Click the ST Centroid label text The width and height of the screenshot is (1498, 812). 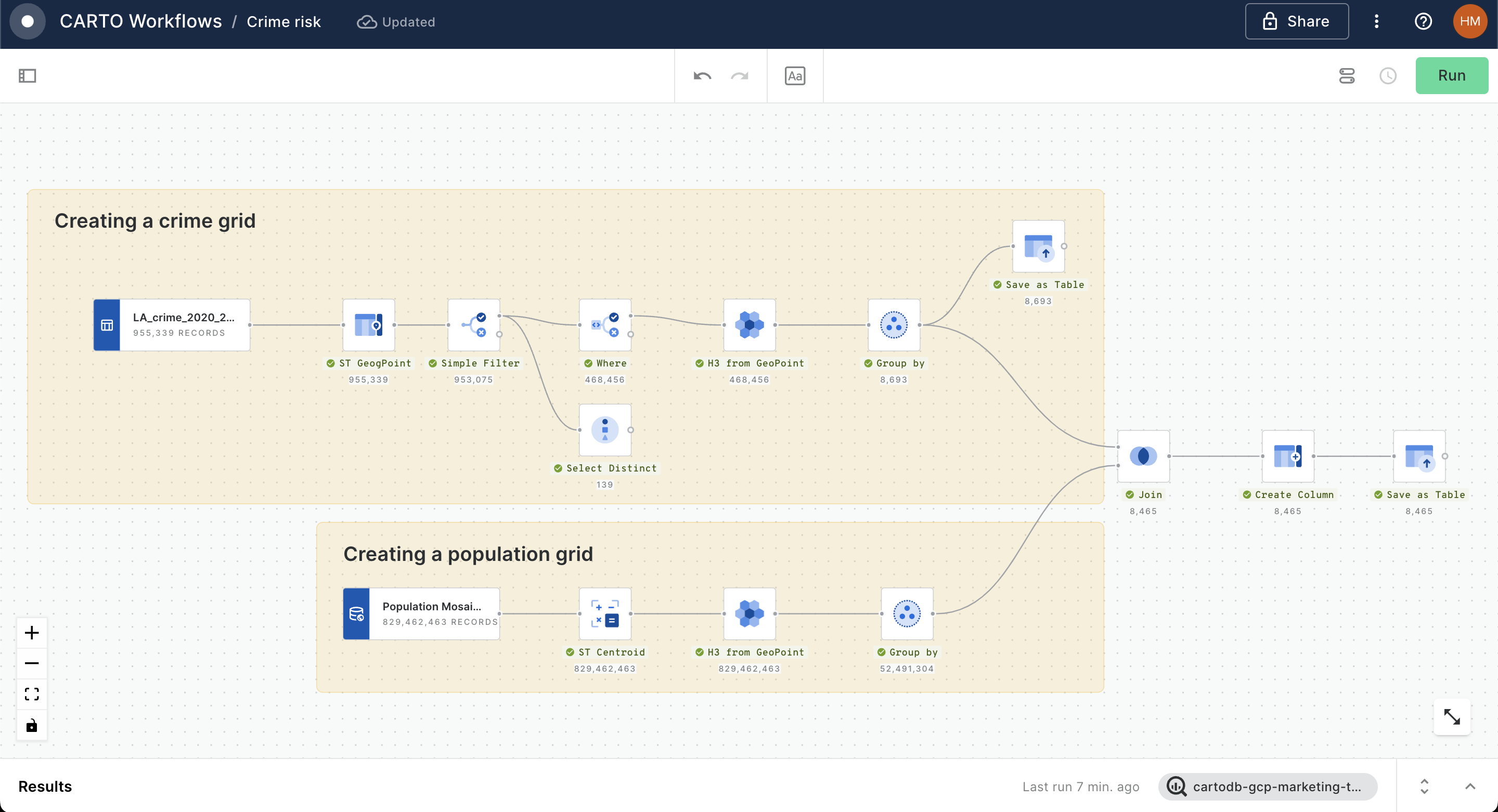point(611,652)
